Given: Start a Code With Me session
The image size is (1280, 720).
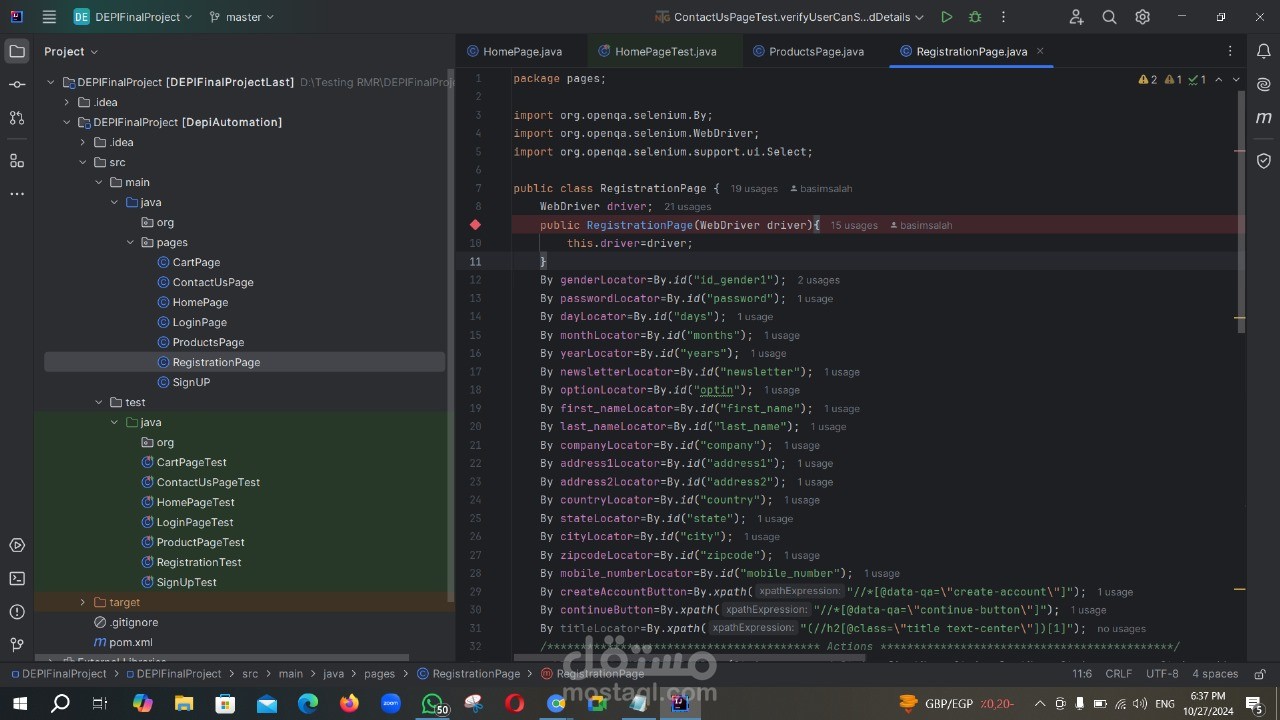Looking at the screenshot, I should [x=1075, y=17].
